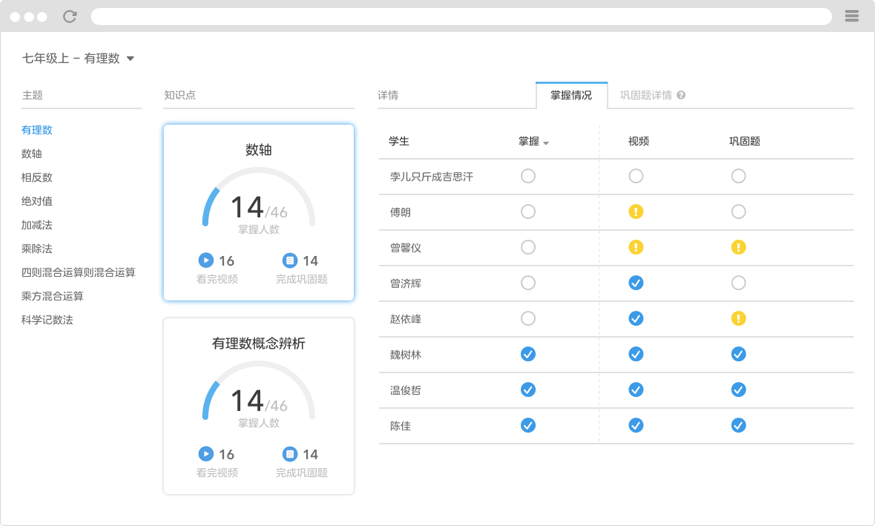
Task: Click the empty 视频 circle for 李儿只斤成吉思汗
Action: (x=636, y=176)
